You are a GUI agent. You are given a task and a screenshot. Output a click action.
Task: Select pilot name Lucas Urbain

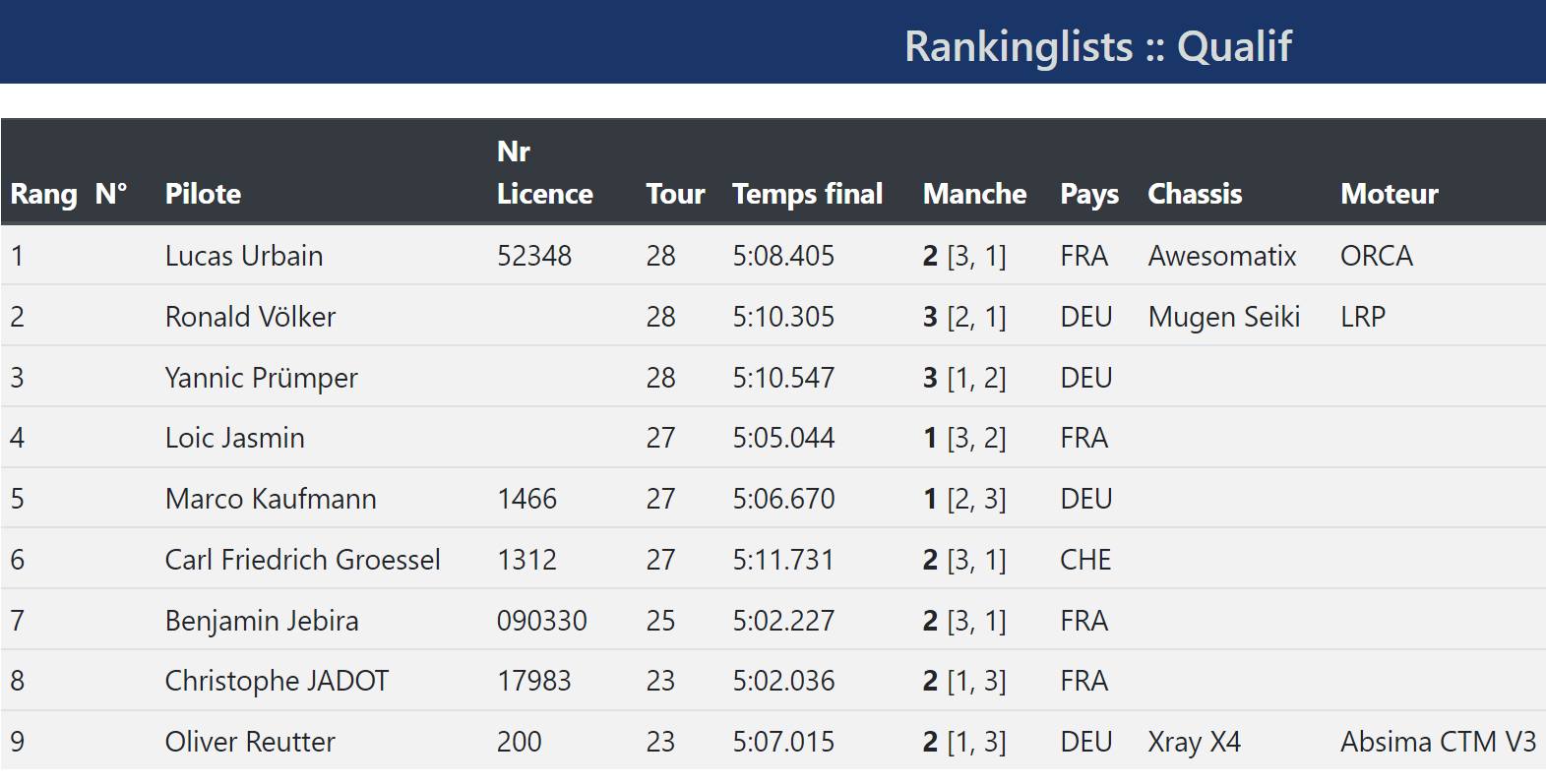point(244,256)
